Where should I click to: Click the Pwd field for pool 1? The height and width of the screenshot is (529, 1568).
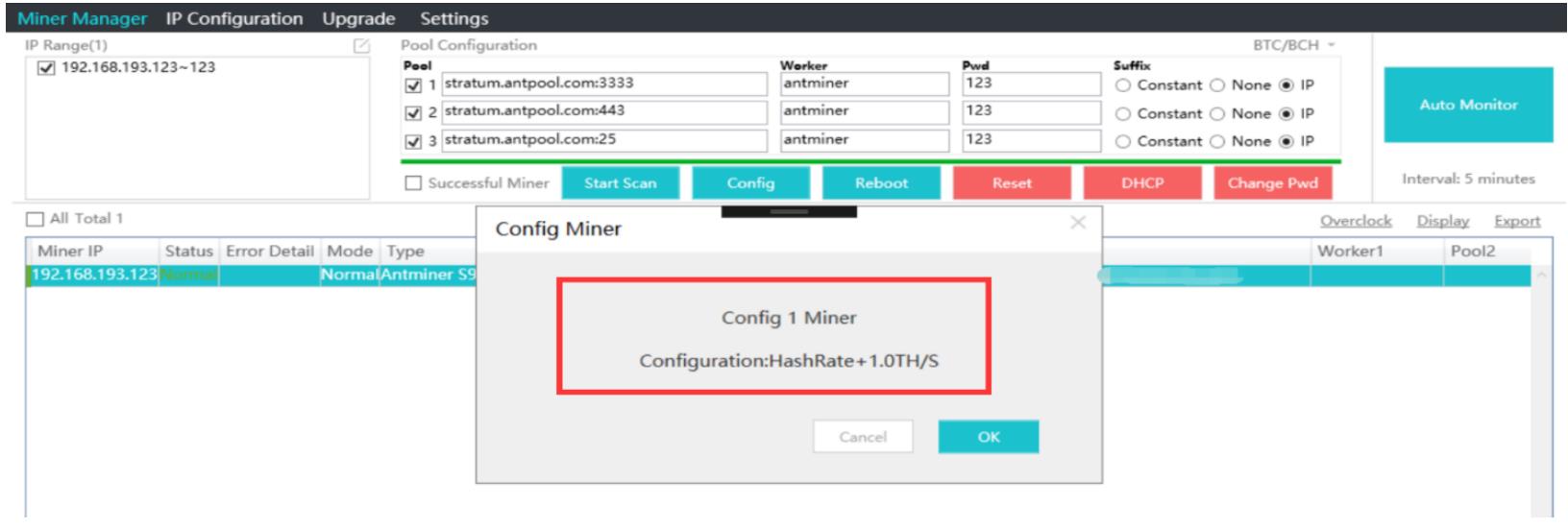(1031, 84)
